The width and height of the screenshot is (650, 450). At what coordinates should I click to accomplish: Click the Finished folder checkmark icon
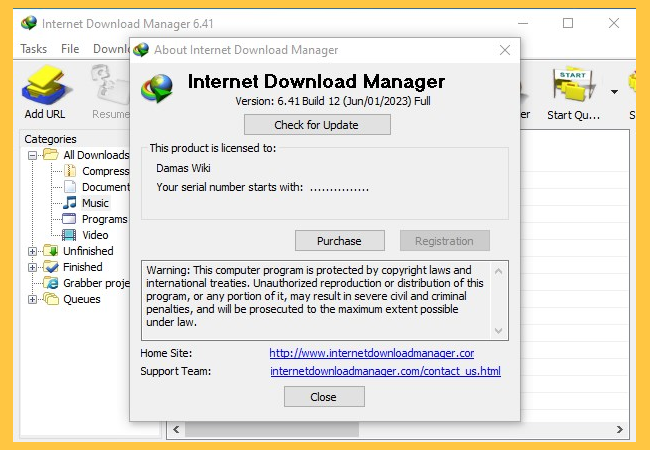click(x=51, y=266)
